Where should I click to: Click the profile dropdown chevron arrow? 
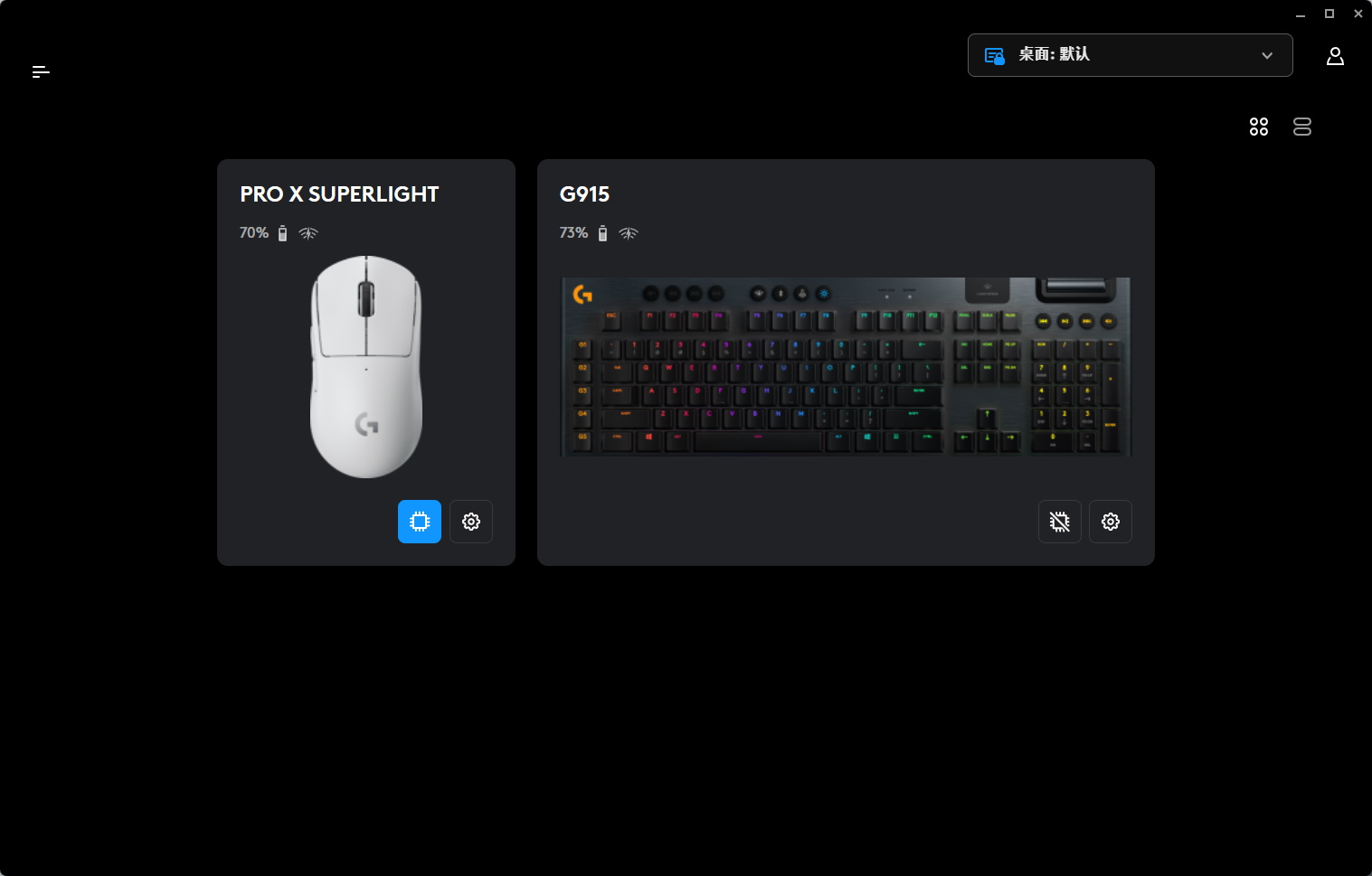(1267, 55)
